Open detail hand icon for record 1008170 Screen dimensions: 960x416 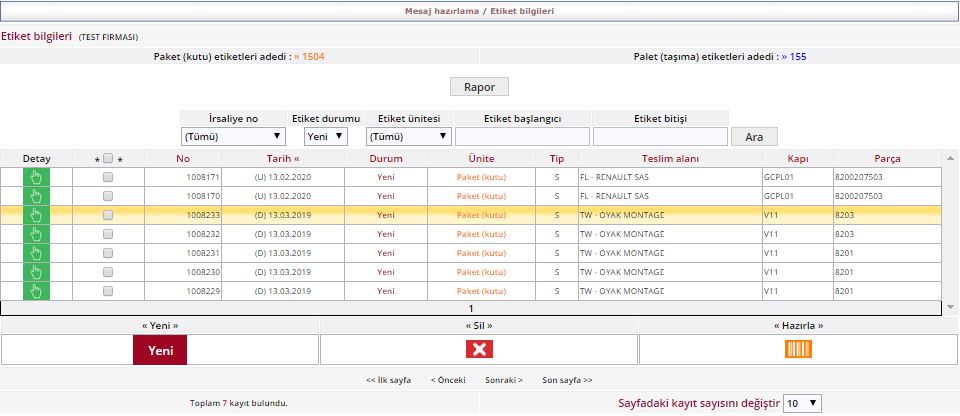coord(36,196)
